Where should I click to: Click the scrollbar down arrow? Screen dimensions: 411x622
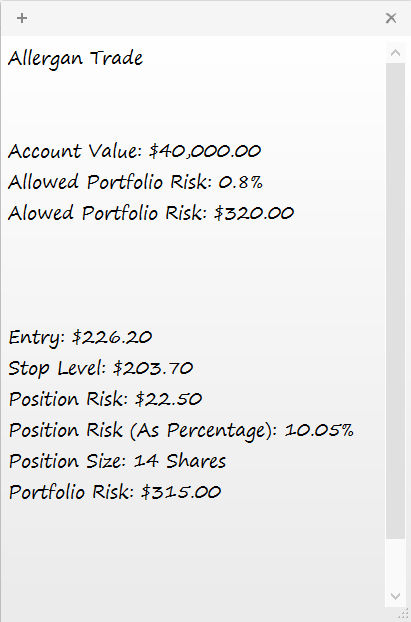click(395, 596)
